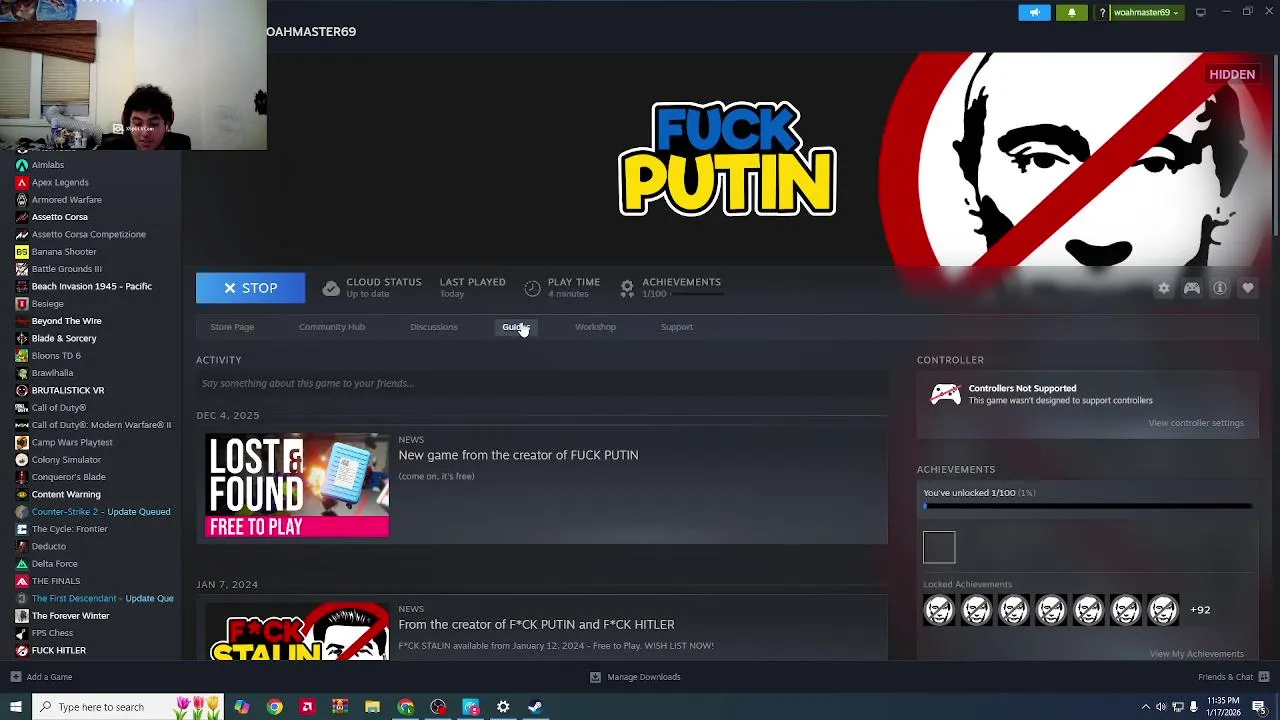
Task: Select Beach Invasion 1945 - Pacific
Action: point(90,286)
